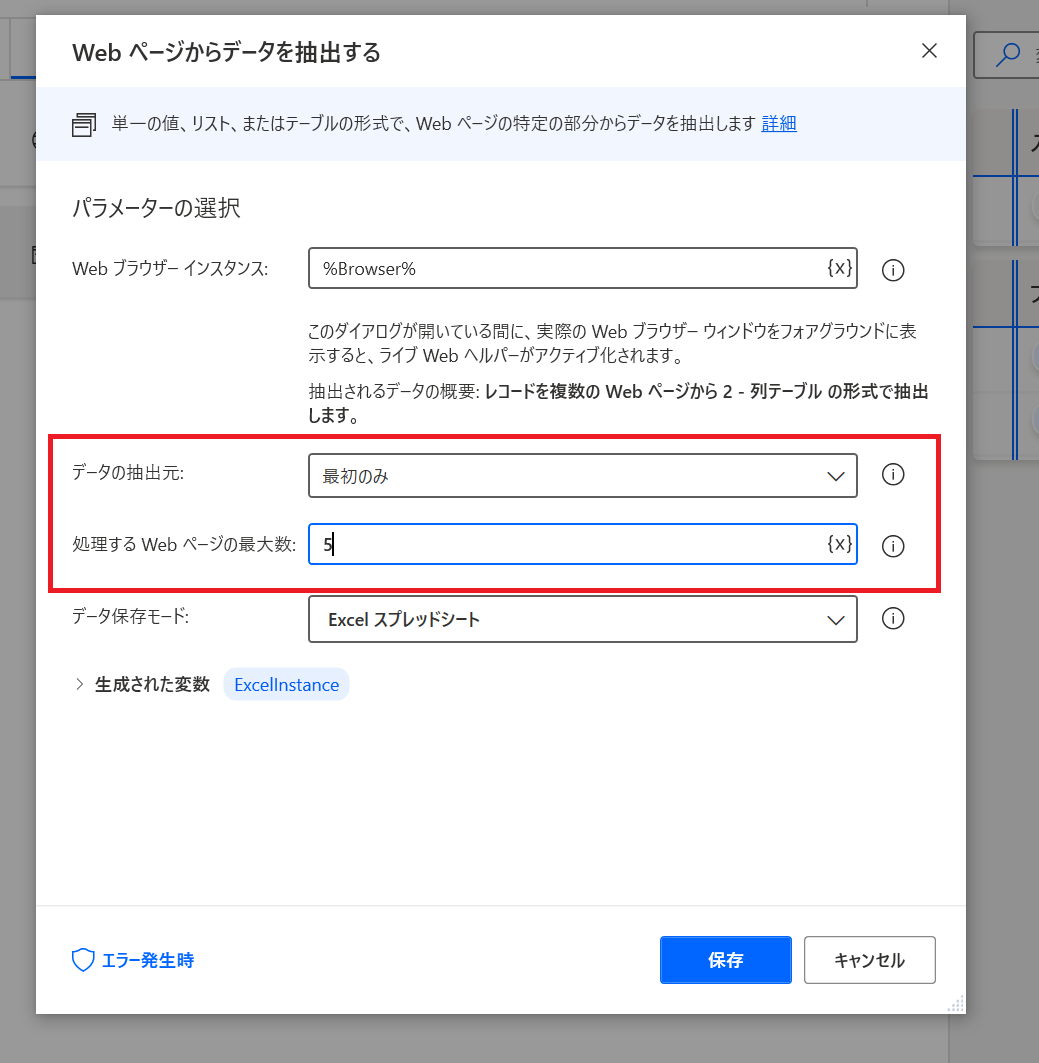This screenshot has height=1063, width=1039.
Task: Click the info icon beside データ保存モード
Action: click(893, 618)
